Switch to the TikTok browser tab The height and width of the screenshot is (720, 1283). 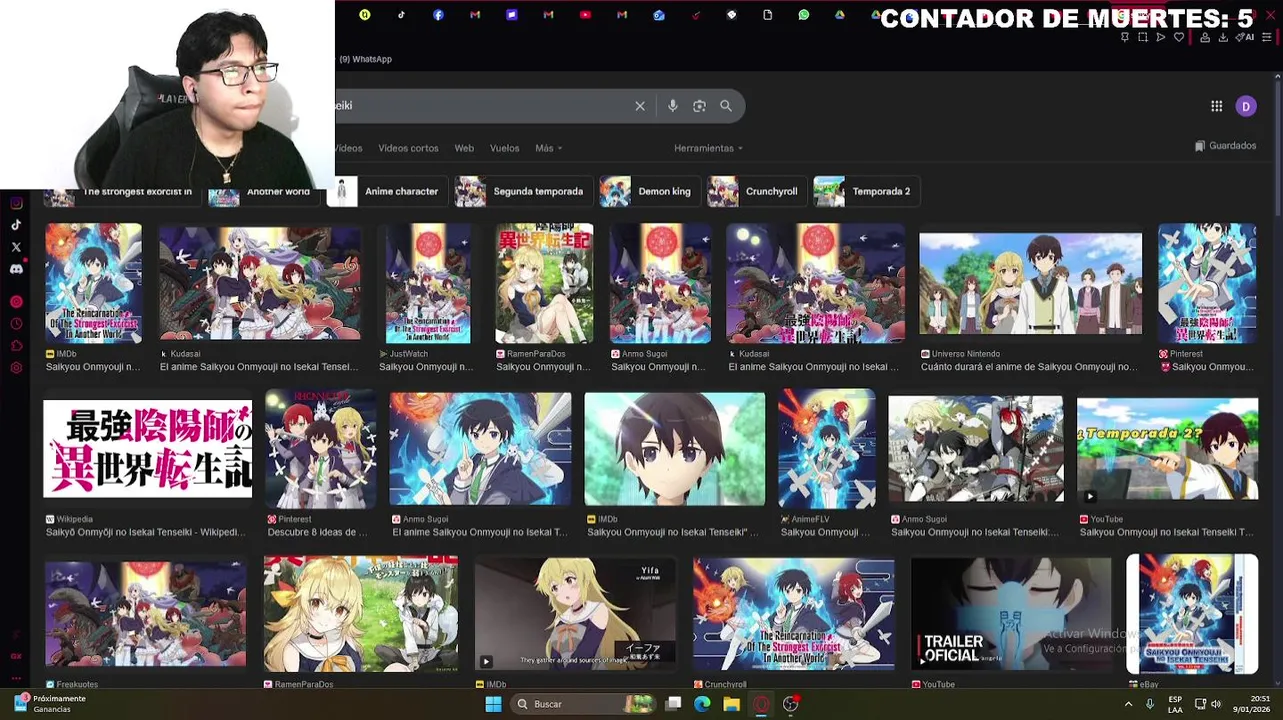[x=401, y=15]
